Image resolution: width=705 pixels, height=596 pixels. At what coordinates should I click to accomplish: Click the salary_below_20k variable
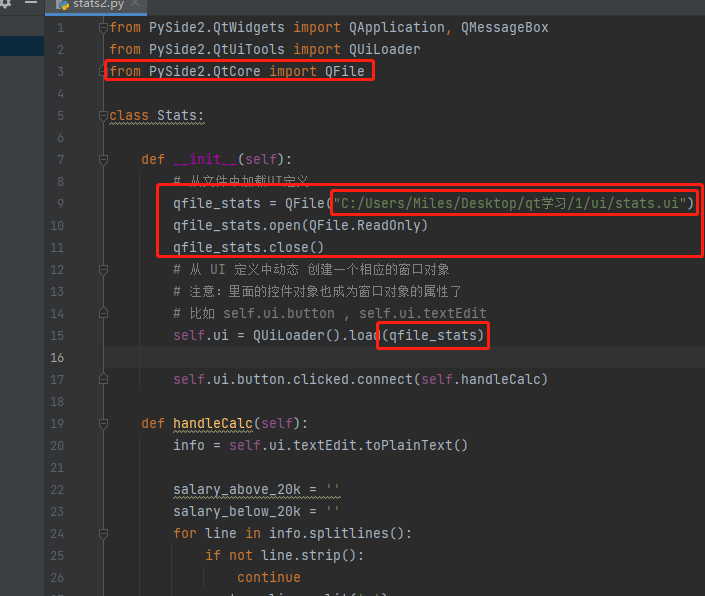coord(237,512)
